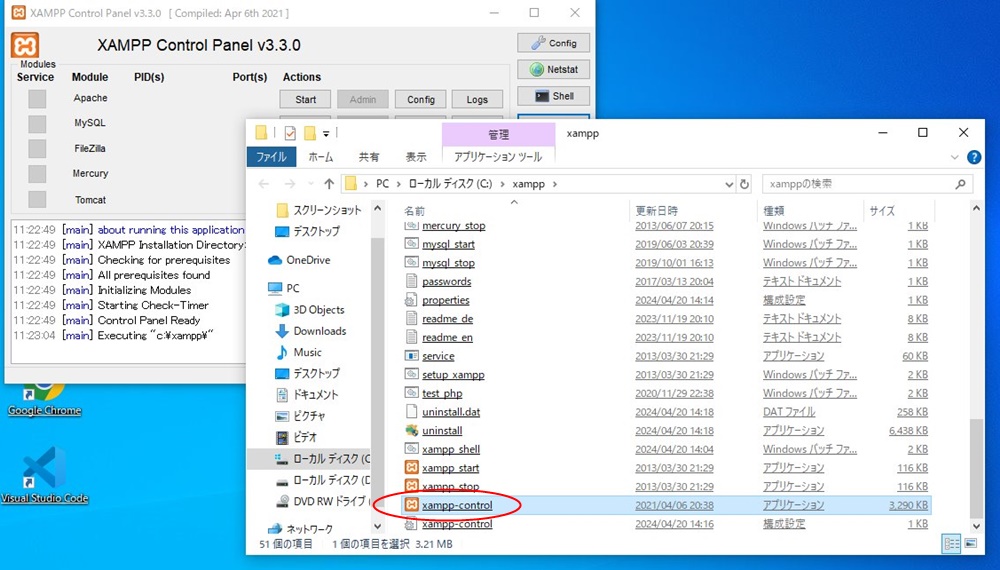Click the quick access properties checkmark icon
This screenshot has height=570, width=1000.
(290, 133)
